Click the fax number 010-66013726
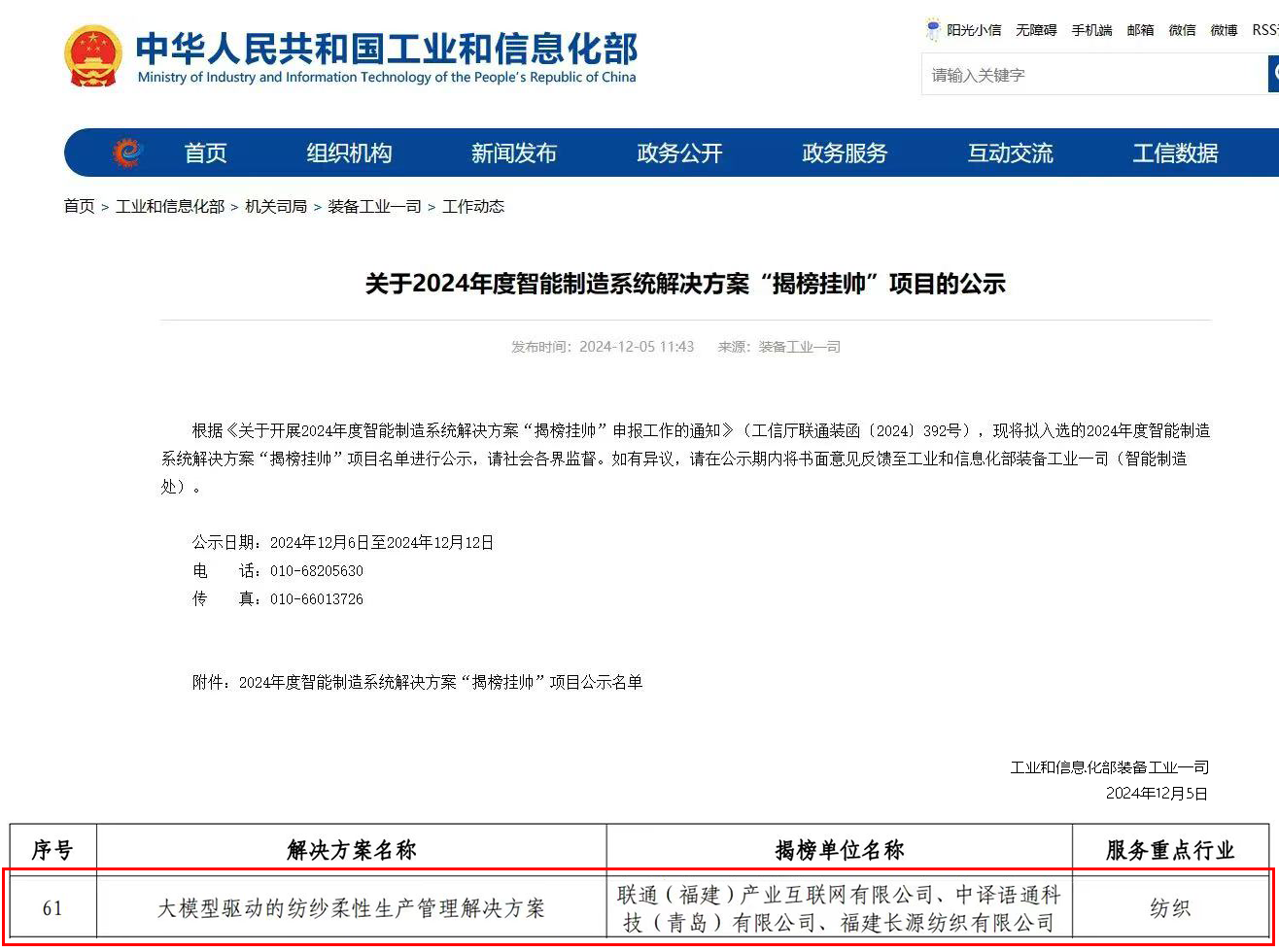 tap(317, 598)
